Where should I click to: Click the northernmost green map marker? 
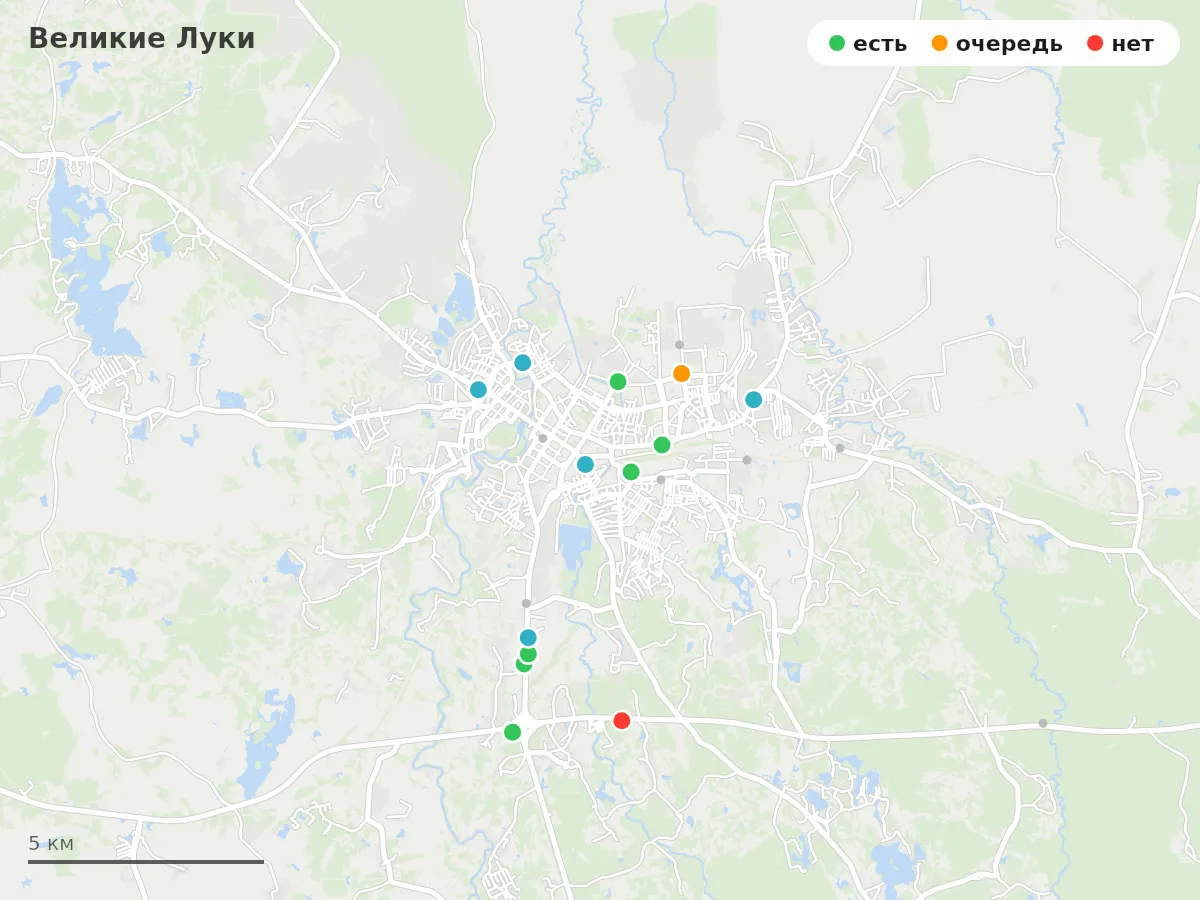(x=618, y=381)
